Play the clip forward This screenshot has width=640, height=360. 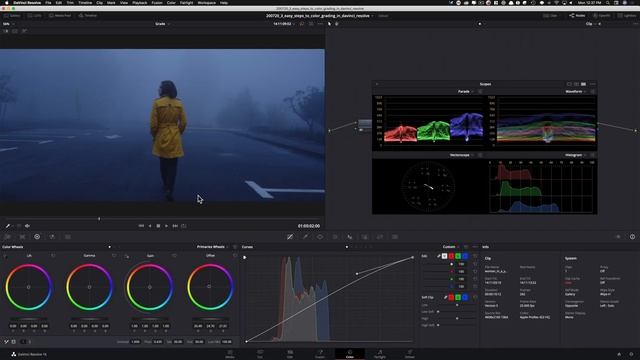coord(167,226)
